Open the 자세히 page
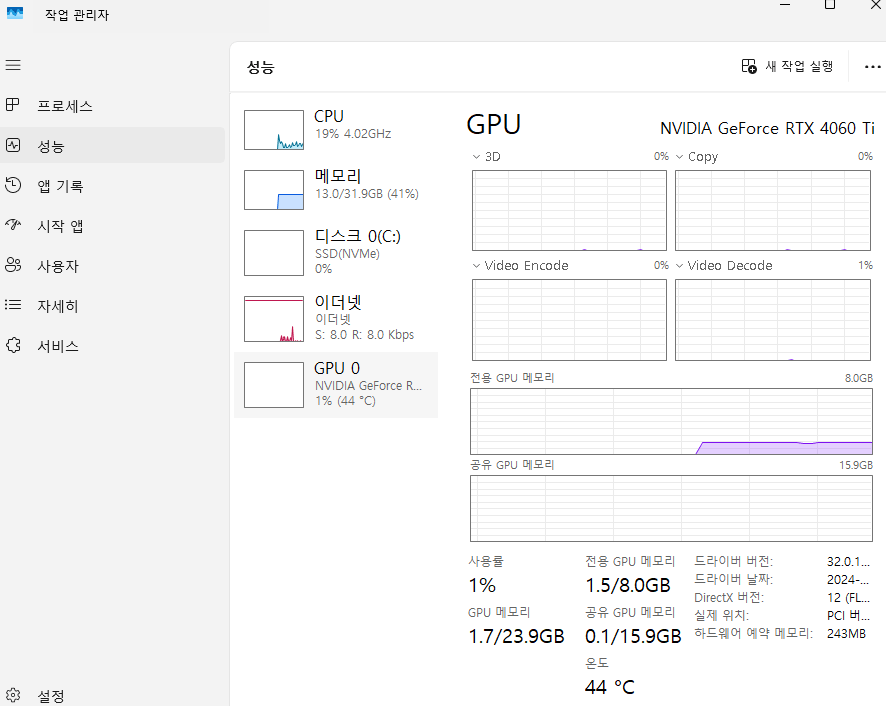 click(112, 305)
